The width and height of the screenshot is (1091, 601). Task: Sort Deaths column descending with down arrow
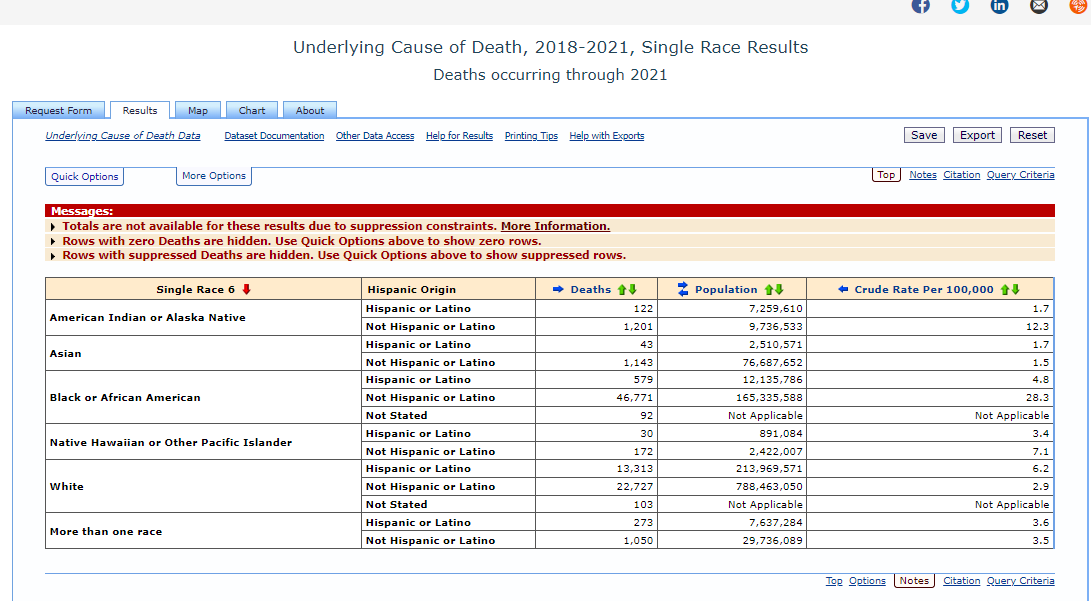point(632,289)
